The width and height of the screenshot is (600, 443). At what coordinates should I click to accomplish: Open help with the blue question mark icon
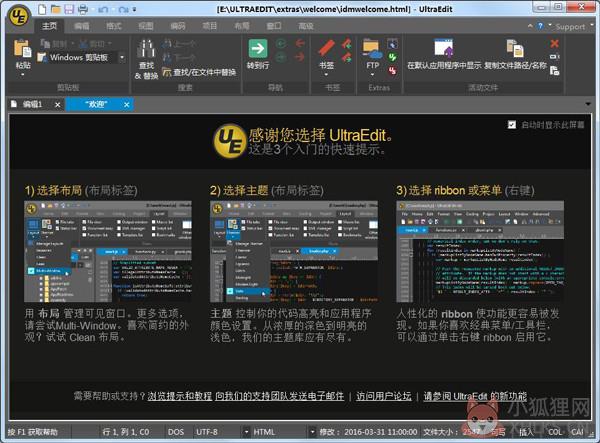tap(540, 26)
